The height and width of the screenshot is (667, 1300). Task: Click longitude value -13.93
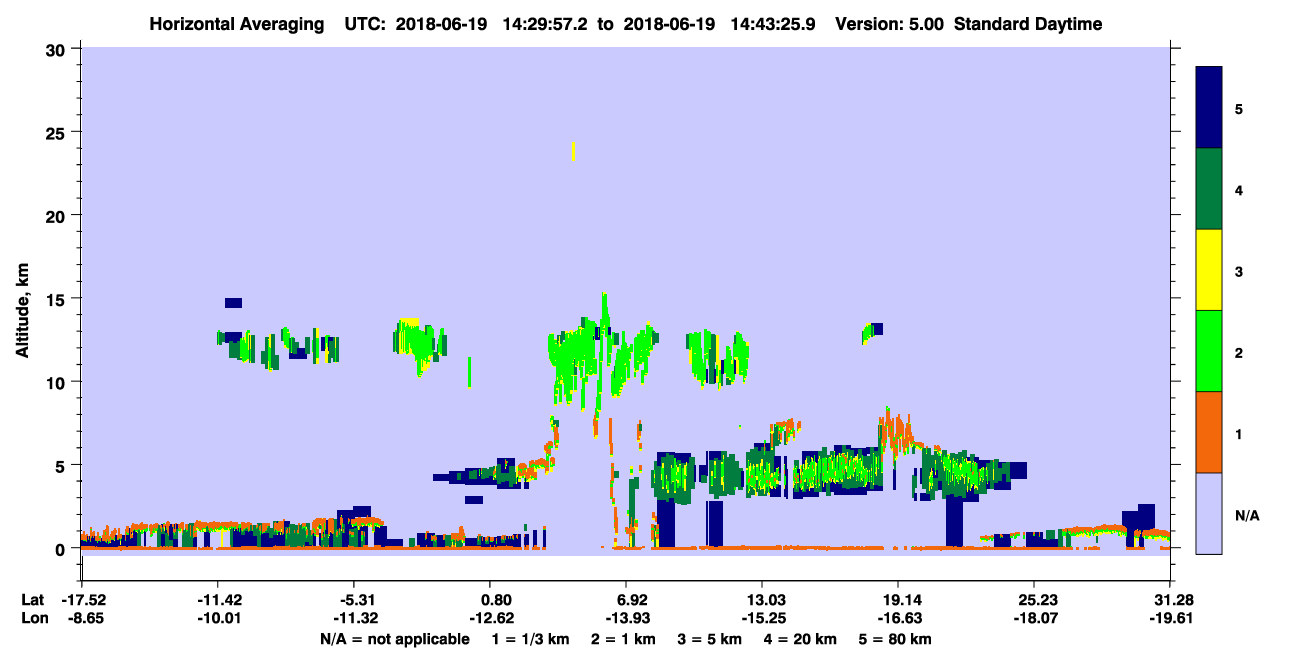tap(627, 618)
